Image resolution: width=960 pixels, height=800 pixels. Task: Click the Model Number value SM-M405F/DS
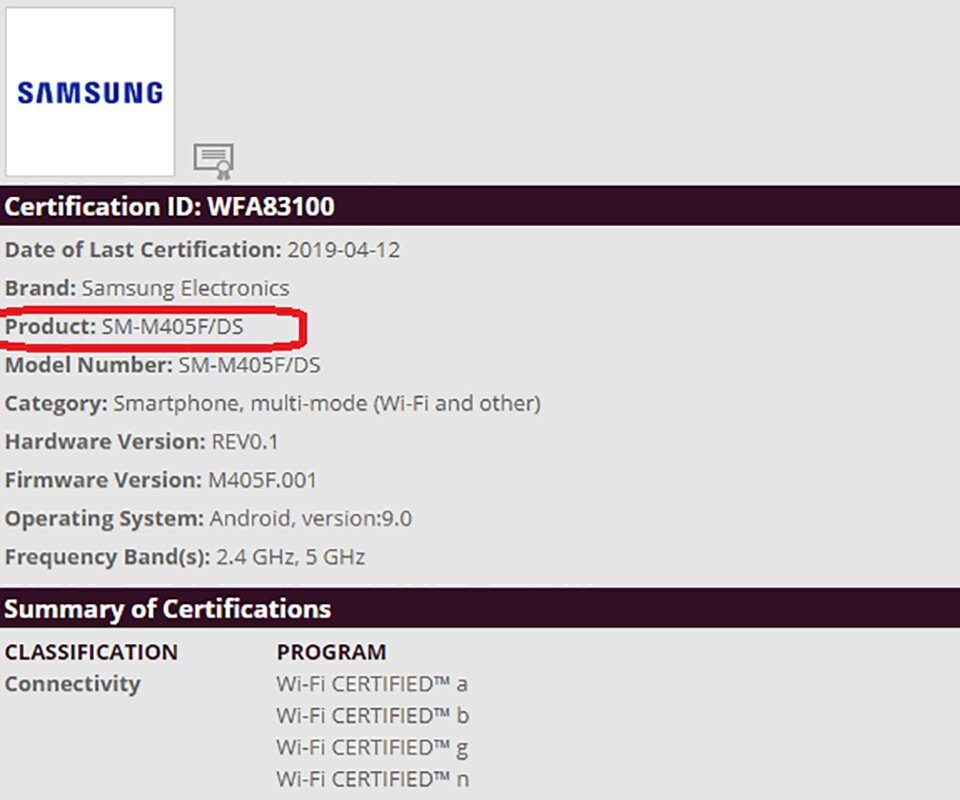(x=249, y=365)
